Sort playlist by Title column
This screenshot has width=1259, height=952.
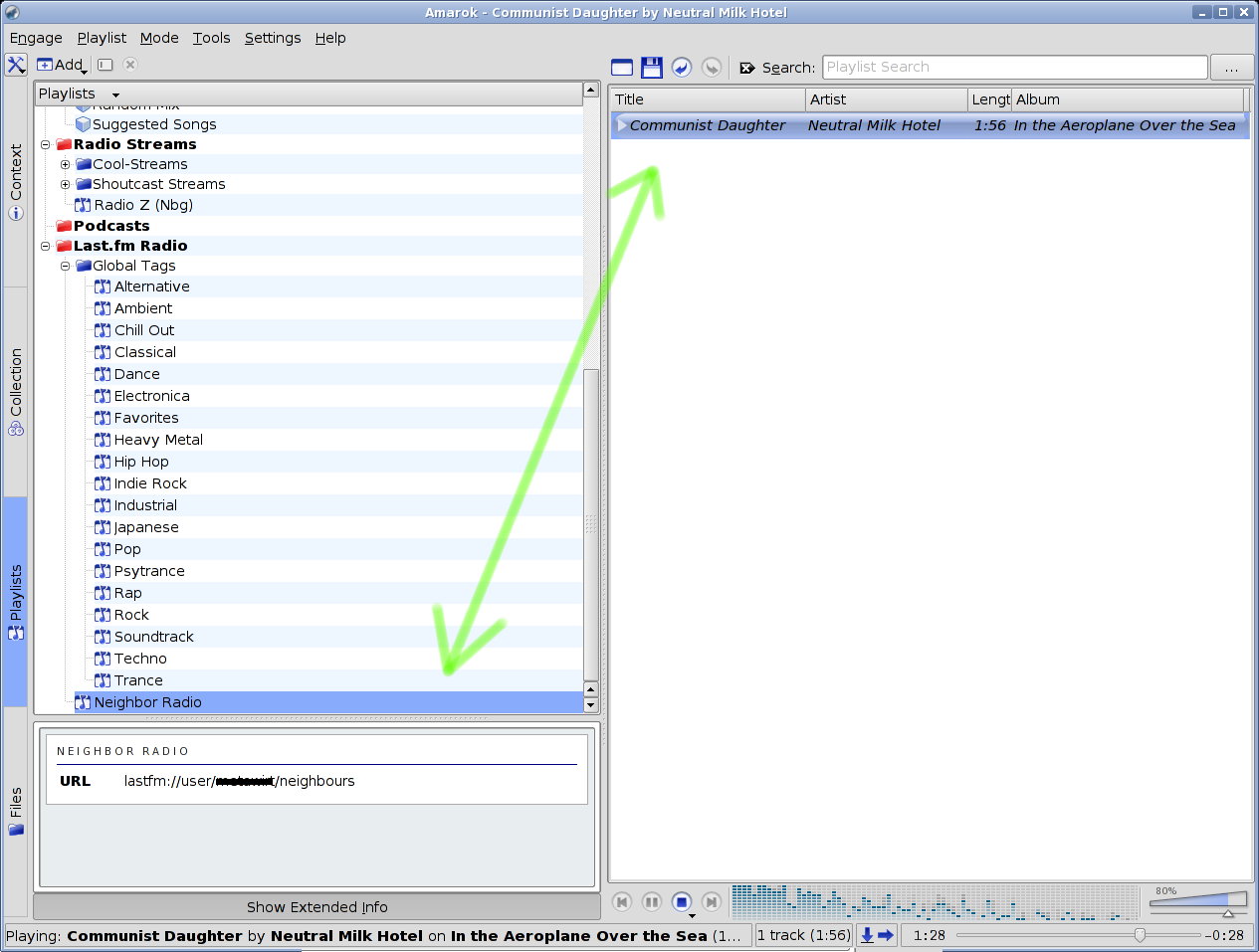(708, 99)
